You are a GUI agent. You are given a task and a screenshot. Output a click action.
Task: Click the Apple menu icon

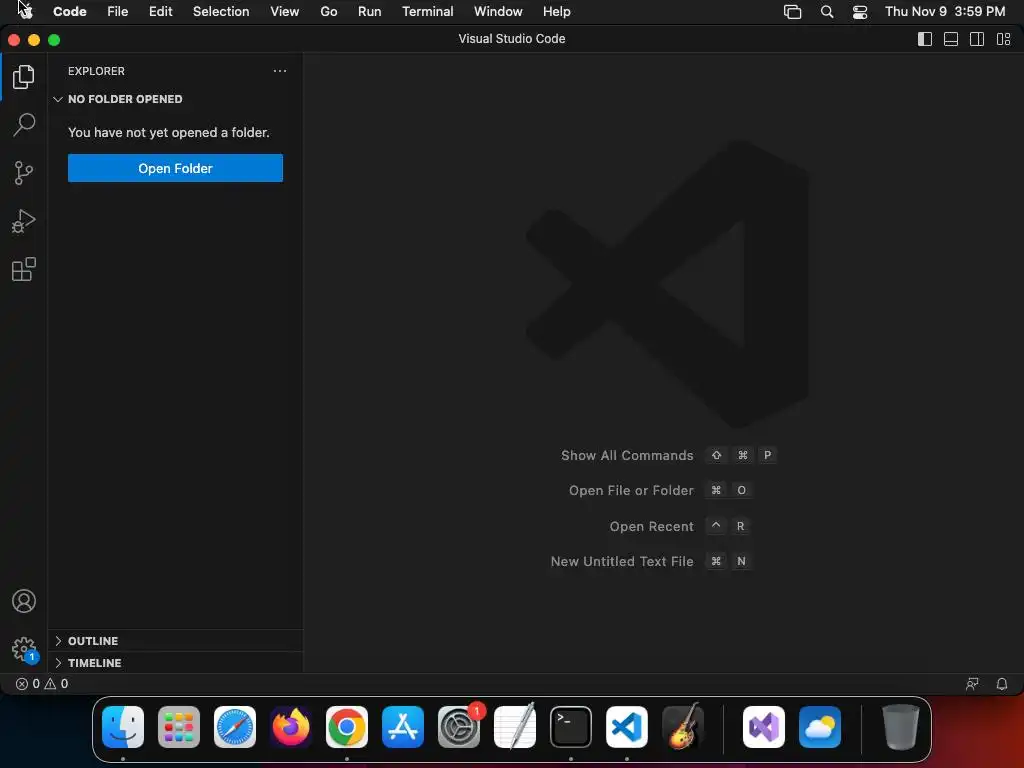tap(25, 11)
